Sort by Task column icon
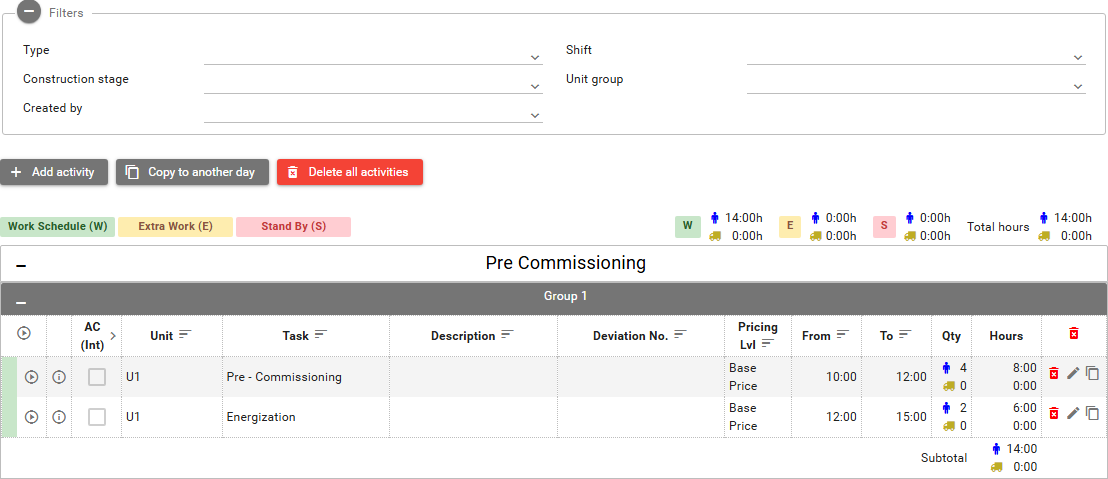1108x479 pixels. point(321,335)
